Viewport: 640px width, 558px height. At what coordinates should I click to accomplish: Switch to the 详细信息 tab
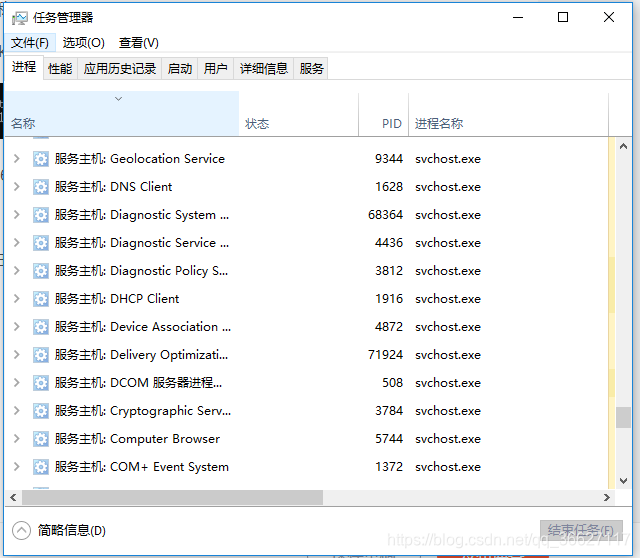tap(264, 69)
